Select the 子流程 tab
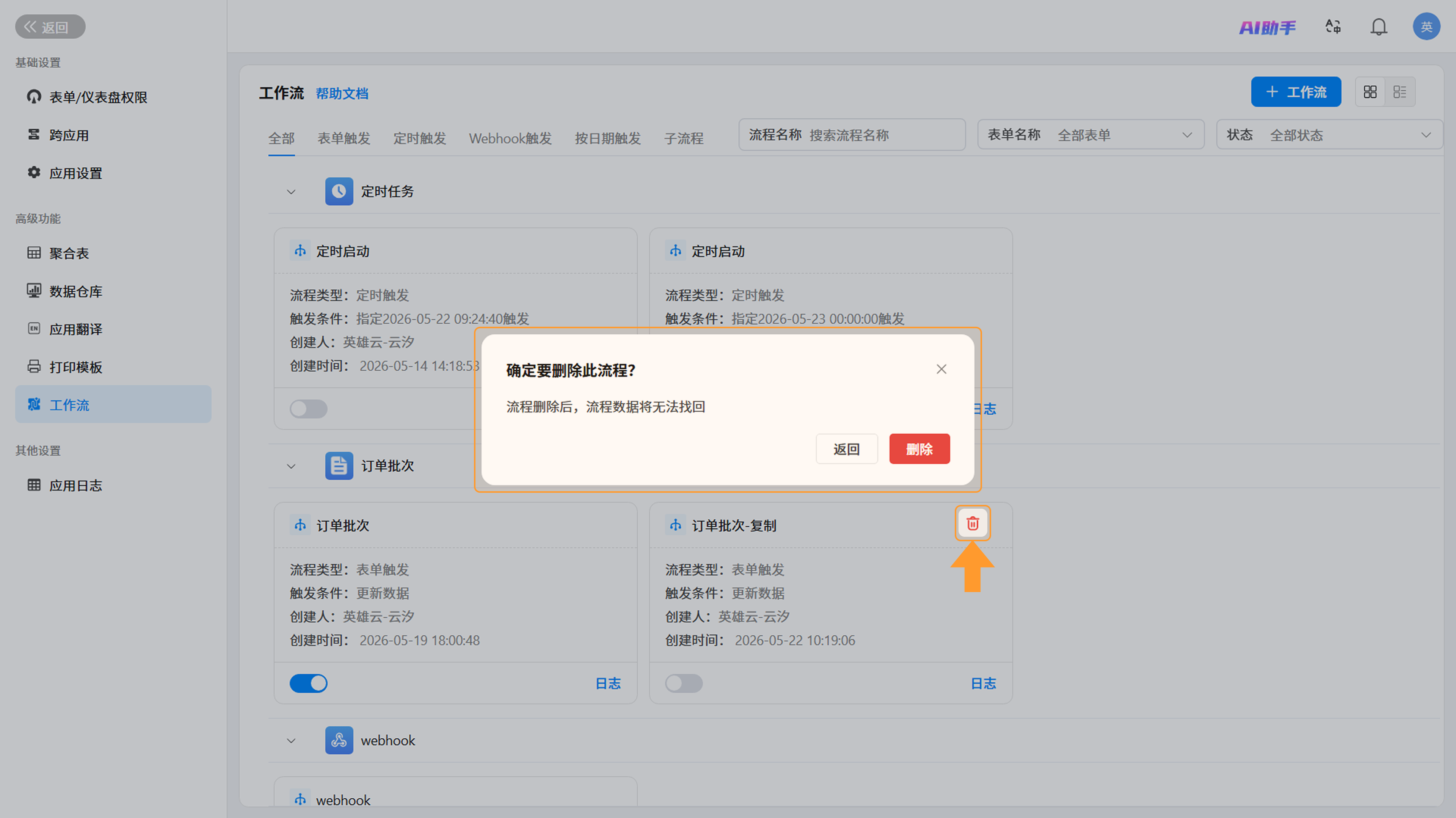This screenshot has width=1456, height=818. (x=684, y=138)
